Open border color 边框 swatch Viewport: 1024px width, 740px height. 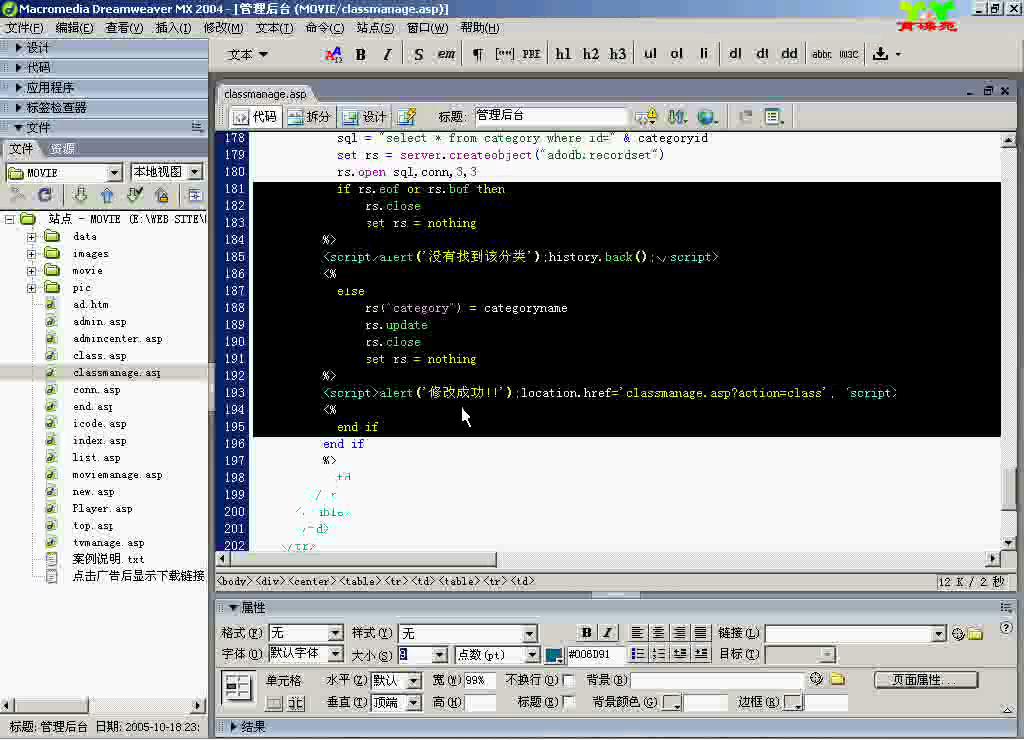pyautogui.click(x=793, y=703)
